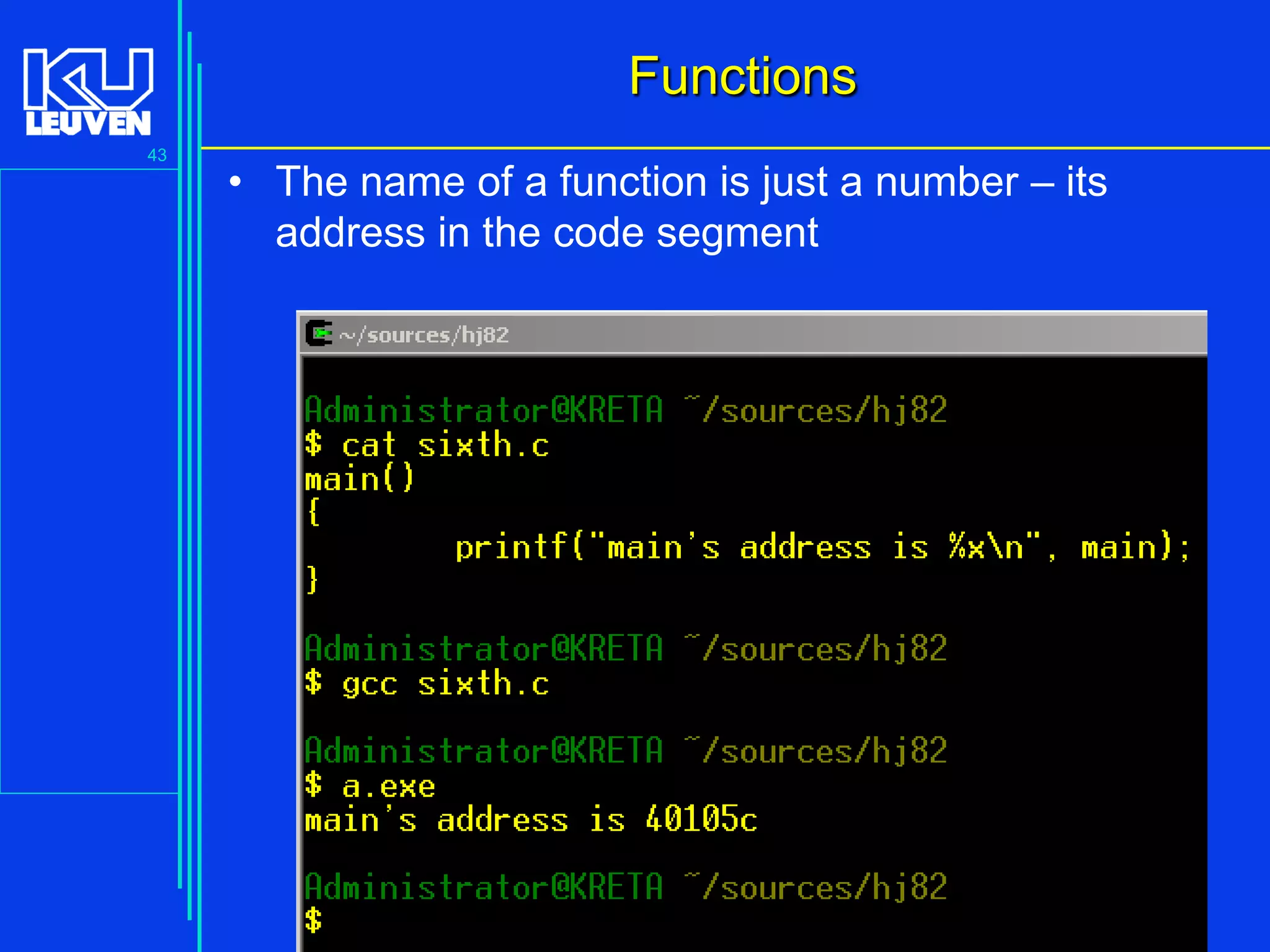1270x952 pixels.
Task: Click the final Administrator@KRETA prompt line
Action: (625, 887)
